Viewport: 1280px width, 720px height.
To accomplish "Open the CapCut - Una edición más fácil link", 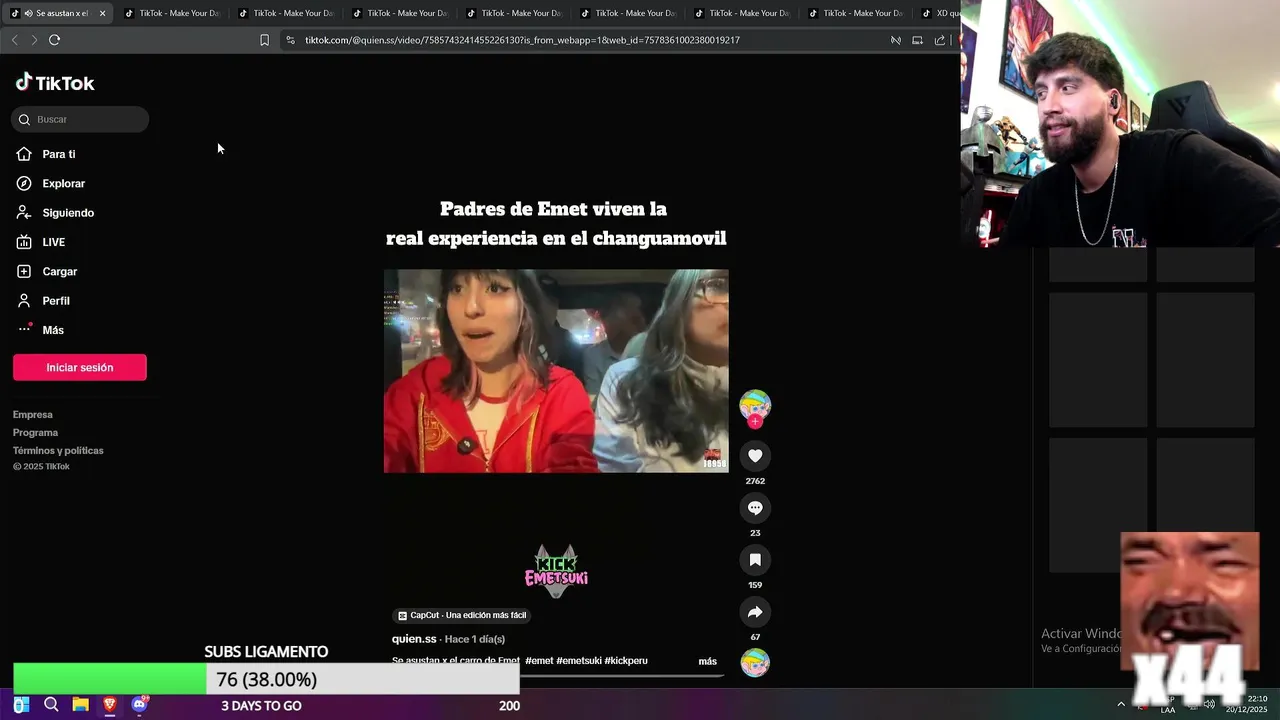I will click(462, 616).
